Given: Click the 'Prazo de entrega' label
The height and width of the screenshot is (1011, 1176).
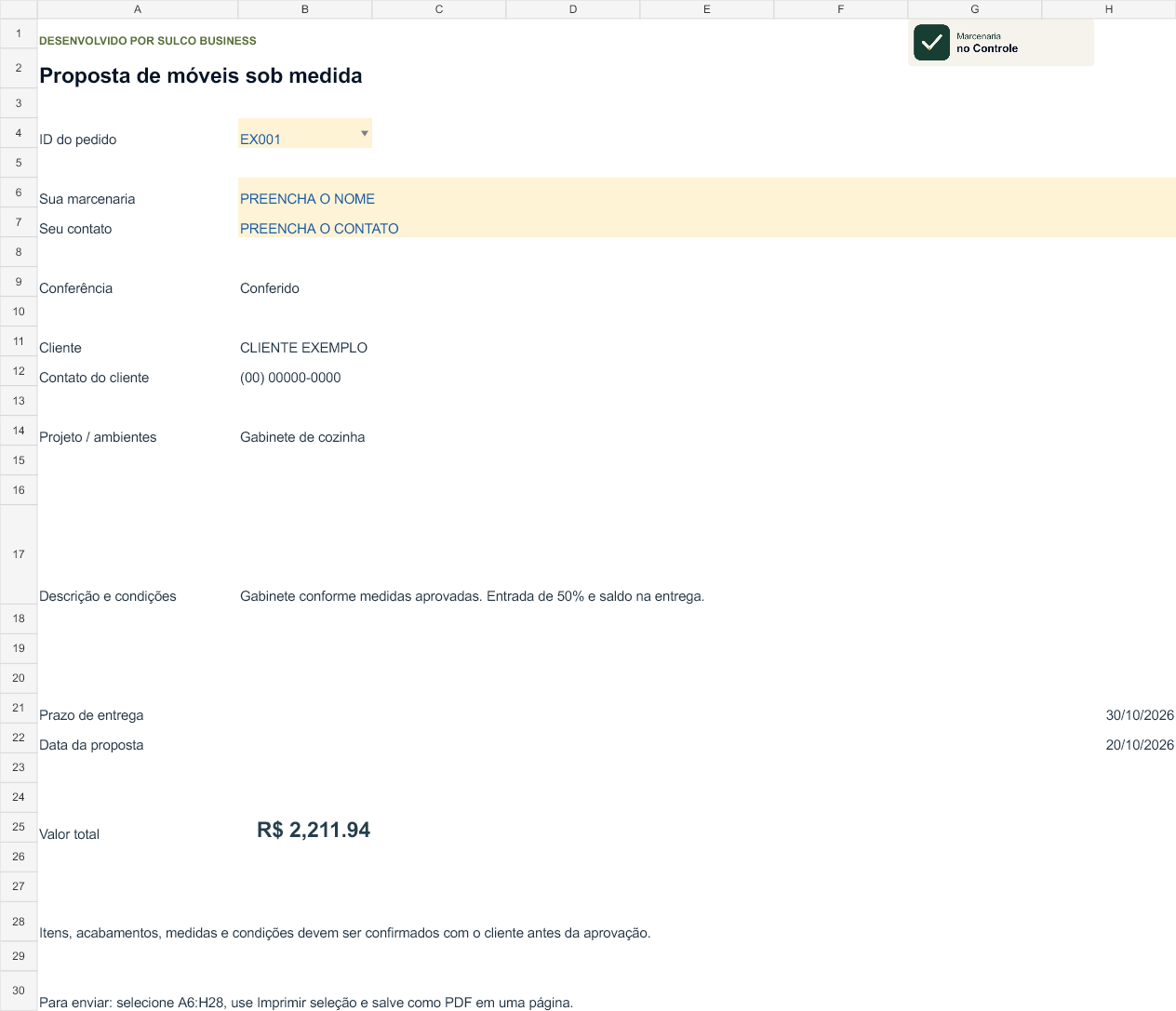Looking at the screenshot, I should (91, 715).
